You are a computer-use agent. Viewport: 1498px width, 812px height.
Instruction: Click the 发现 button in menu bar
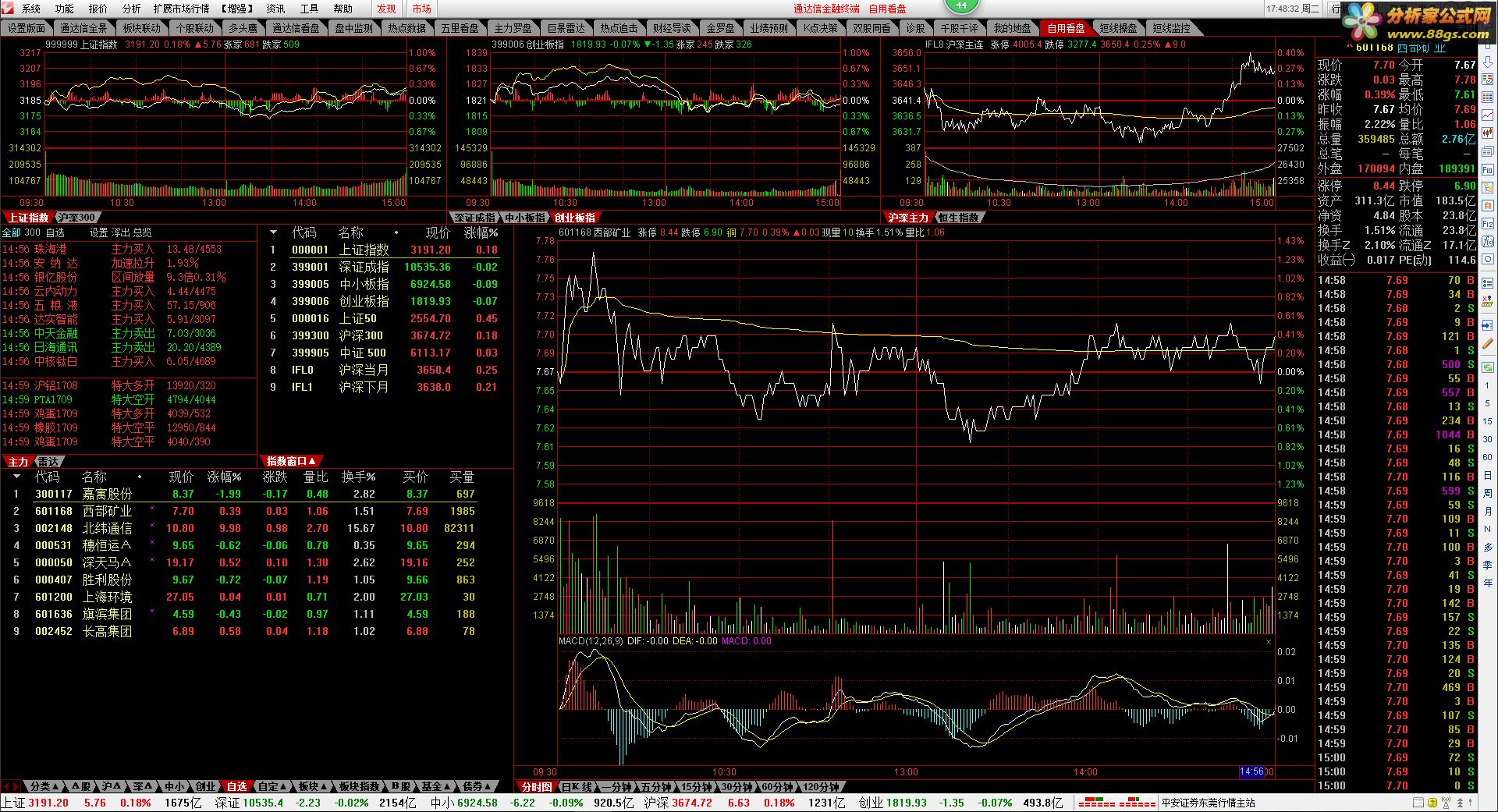point(386,9)
